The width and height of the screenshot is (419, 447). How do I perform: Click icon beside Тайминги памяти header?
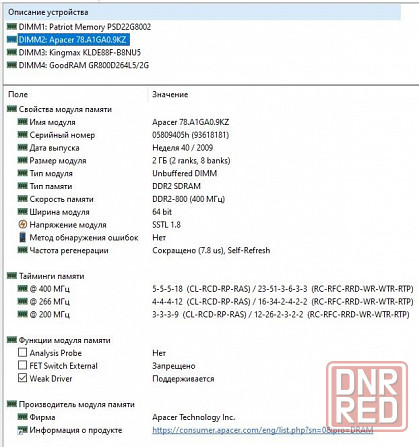pos(12,276)
